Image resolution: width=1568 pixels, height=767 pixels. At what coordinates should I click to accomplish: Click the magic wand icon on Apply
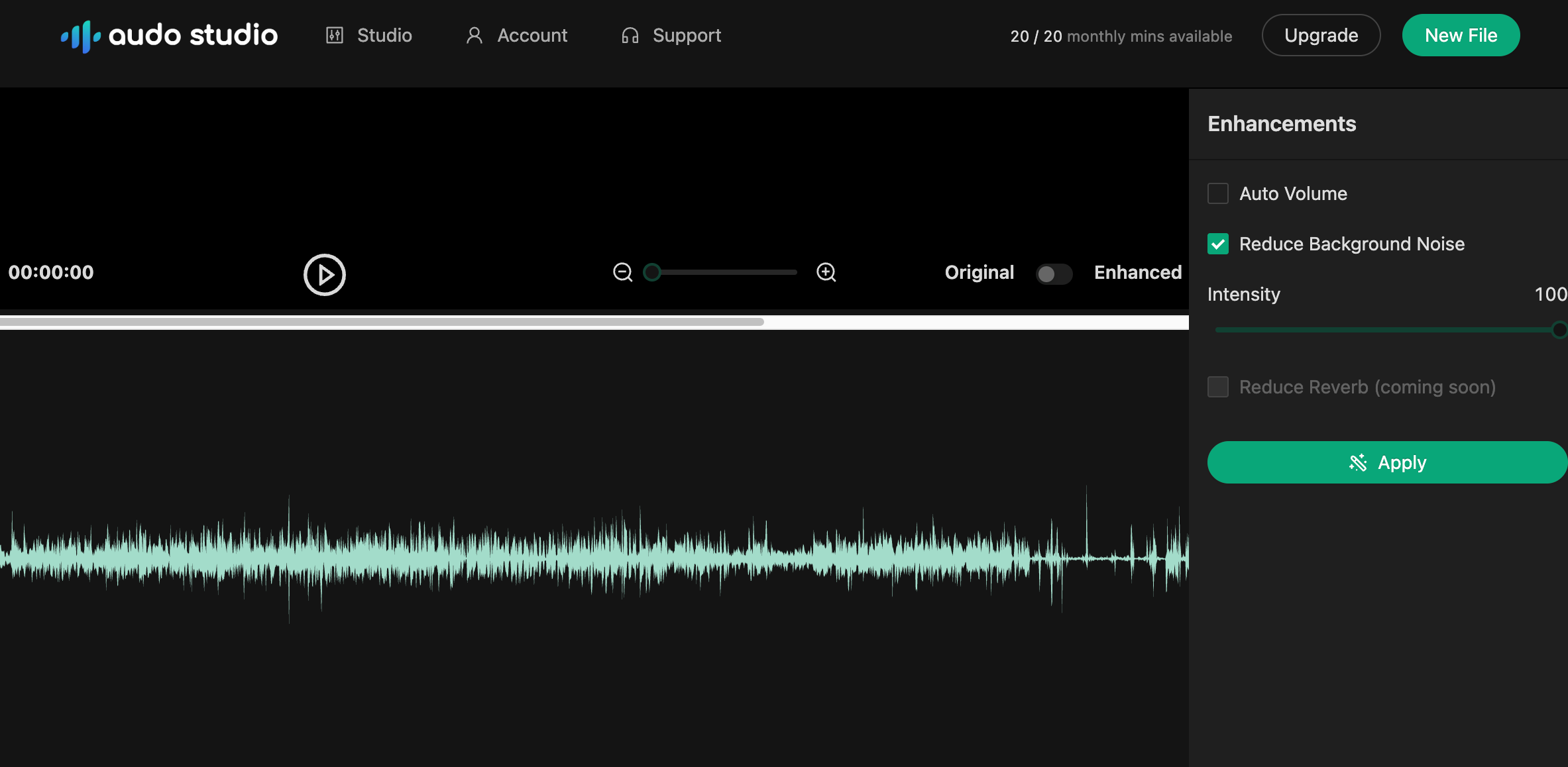pyautogui.click(x=1359, y=462)
